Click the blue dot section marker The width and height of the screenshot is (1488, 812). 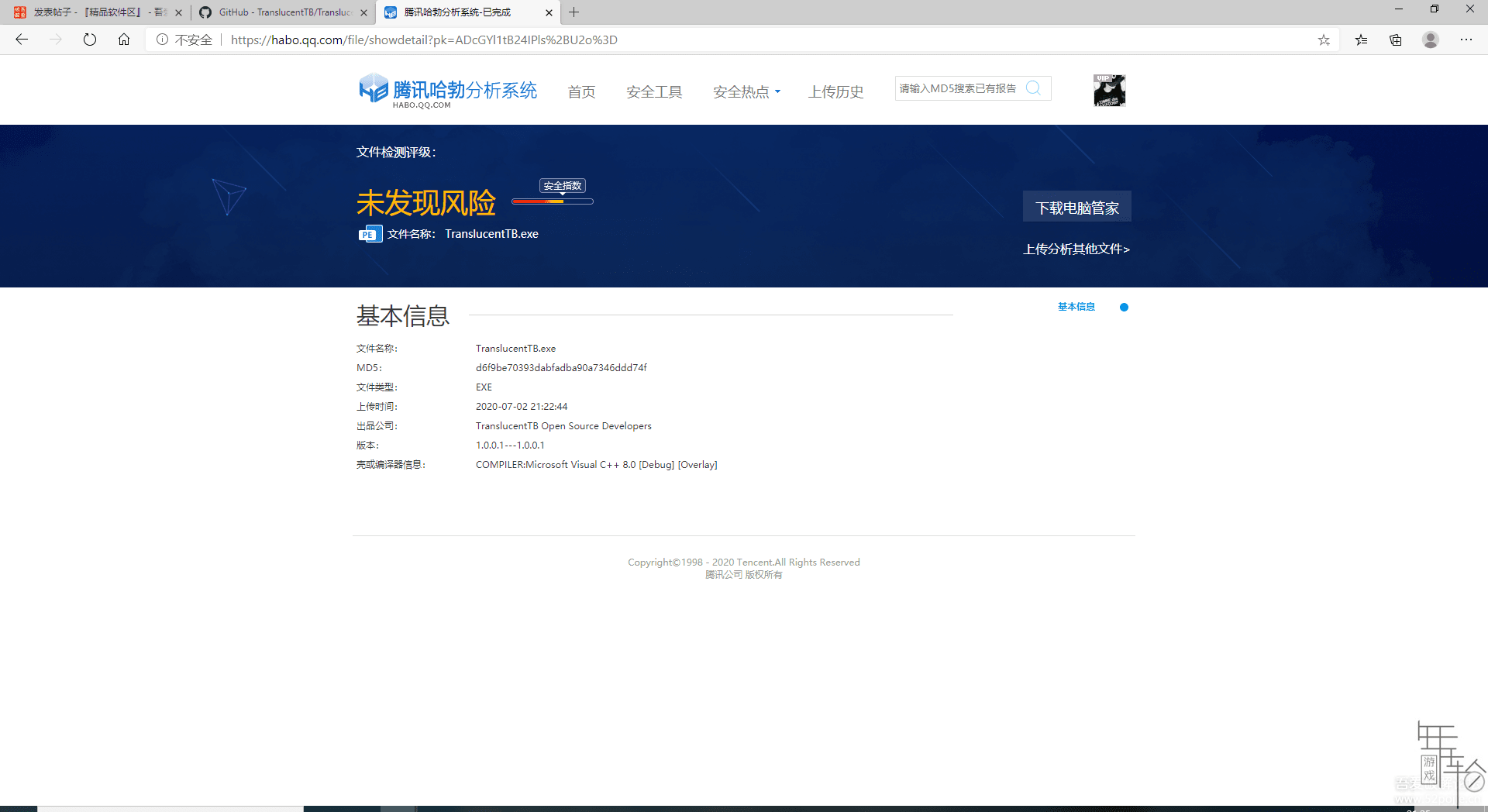[1124, 308]
